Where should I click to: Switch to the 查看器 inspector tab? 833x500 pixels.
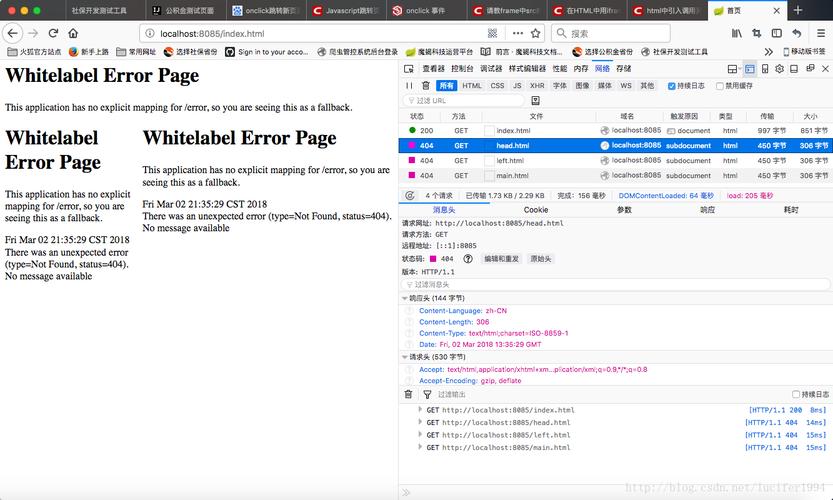click(x=434, y=69)
